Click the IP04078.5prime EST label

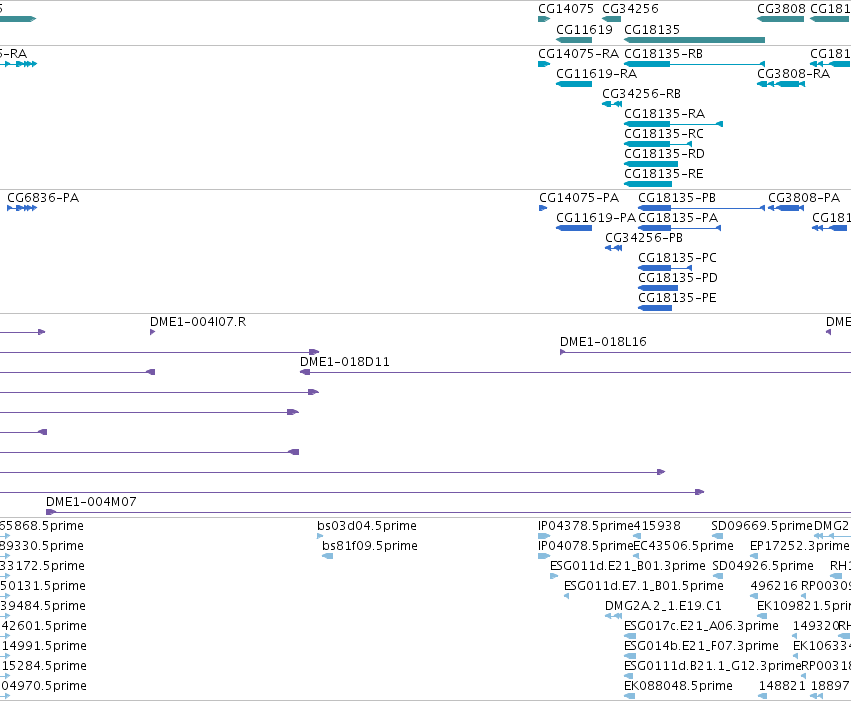click(x=586, y=546)
